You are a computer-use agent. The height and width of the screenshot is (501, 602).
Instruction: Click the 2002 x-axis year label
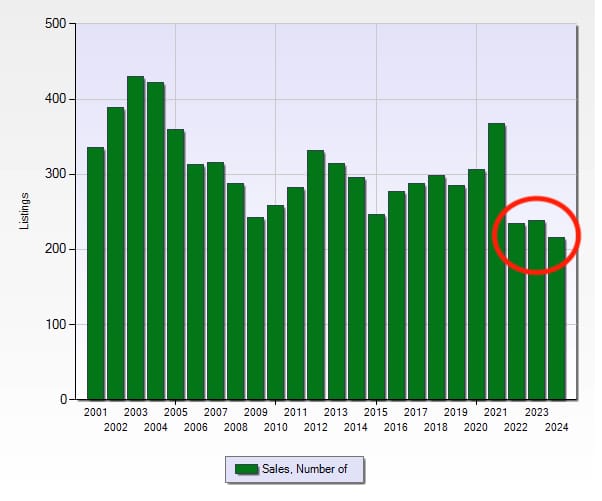116,428
